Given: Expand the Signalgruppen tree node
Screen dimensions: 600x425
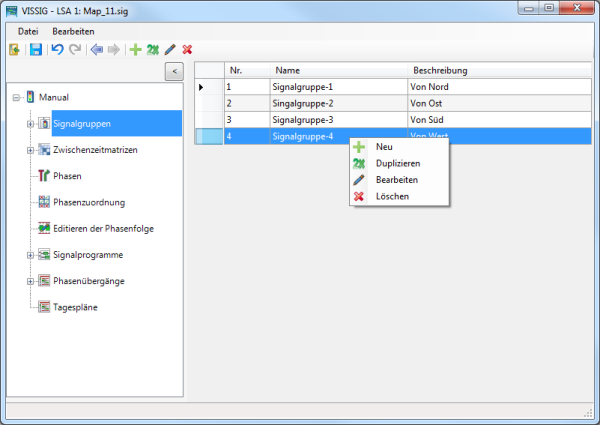Looking at the screenshot, I should [x=31, y=124].
